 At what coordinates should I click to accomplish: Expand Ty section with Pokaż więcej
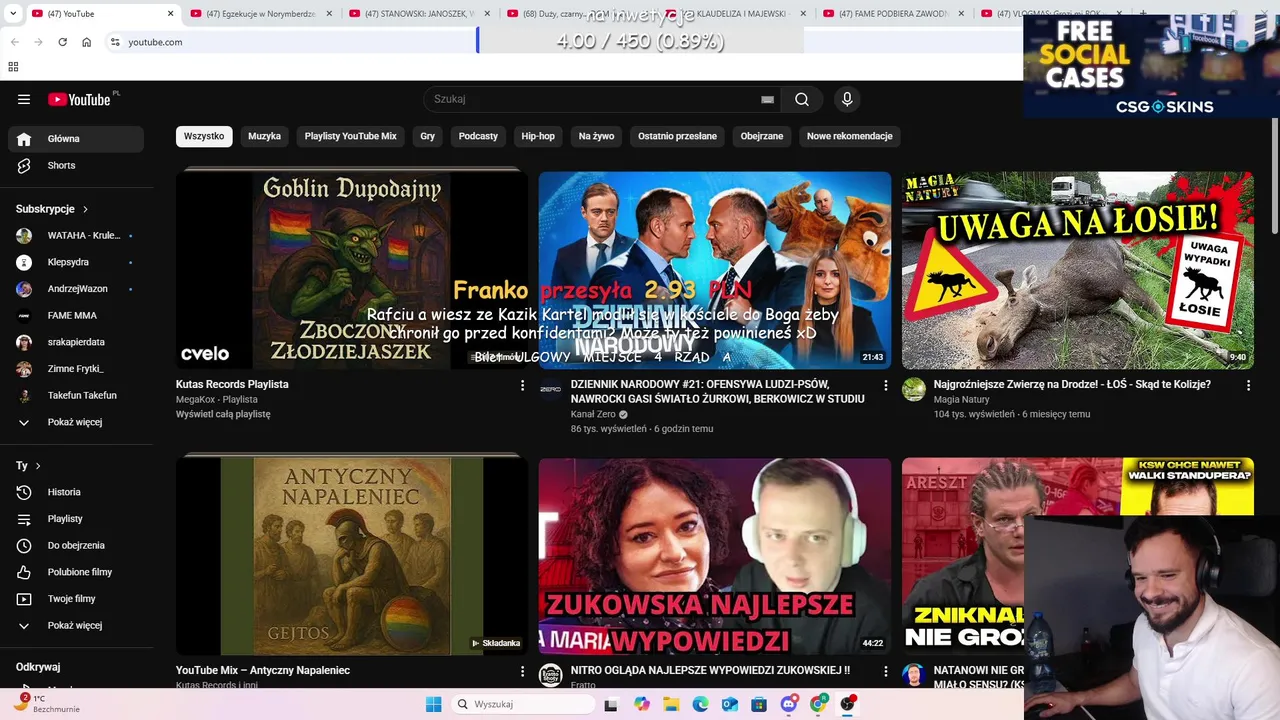point(76,626)
